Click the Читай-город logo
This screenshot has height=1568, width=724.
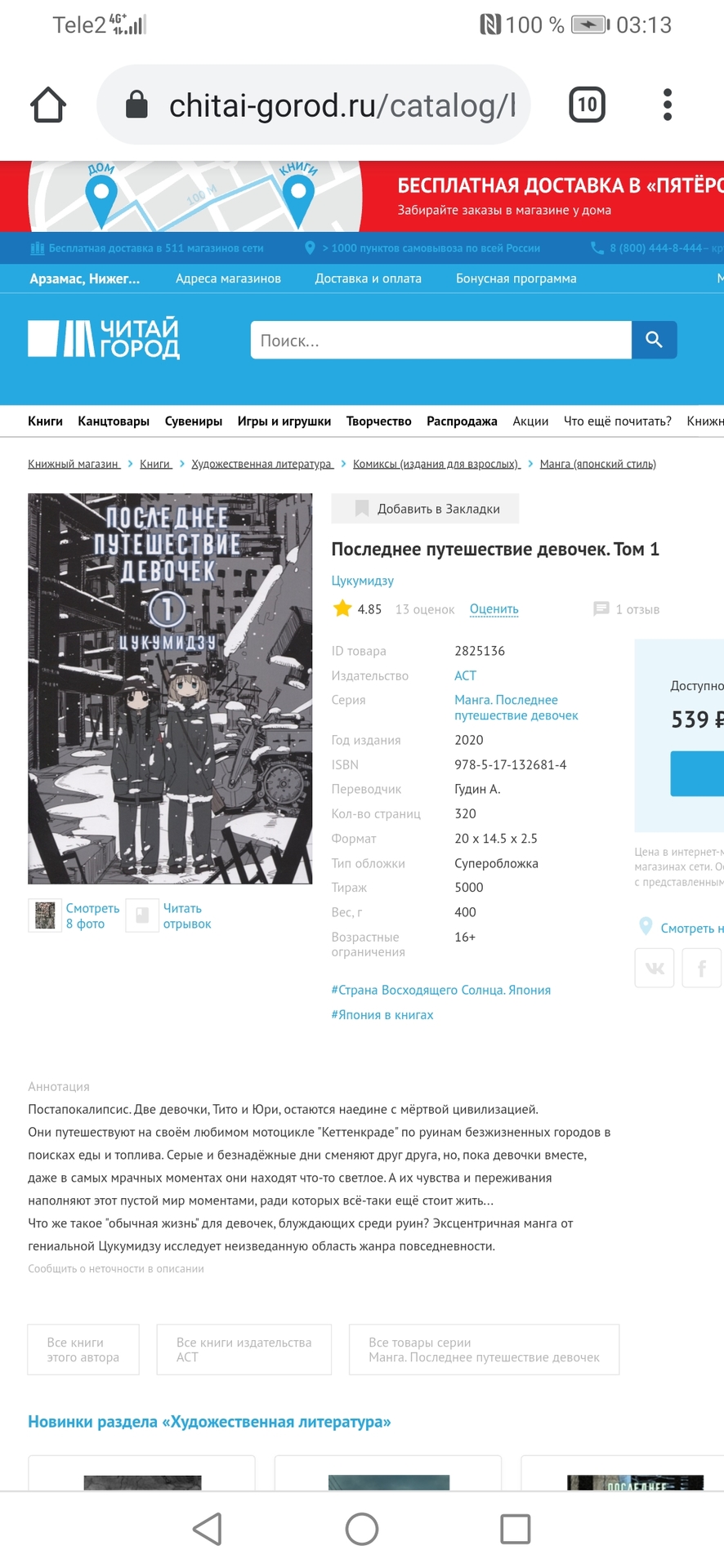(104, 339)
